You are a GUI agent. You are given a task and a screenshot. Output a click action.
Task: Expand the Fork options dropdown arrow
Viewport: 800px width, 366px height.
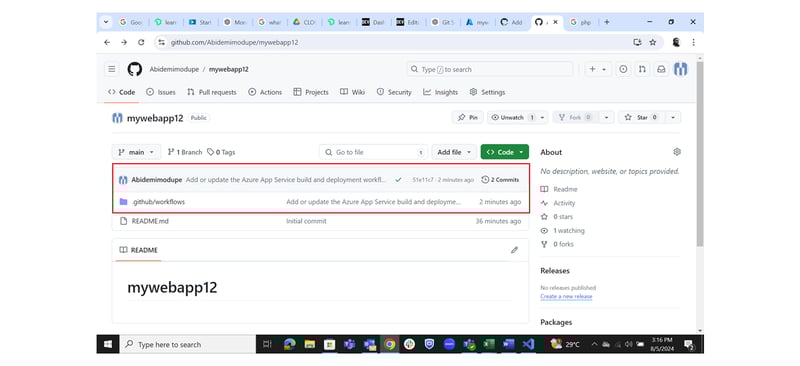pyautogui.click(x=606, y=117)
